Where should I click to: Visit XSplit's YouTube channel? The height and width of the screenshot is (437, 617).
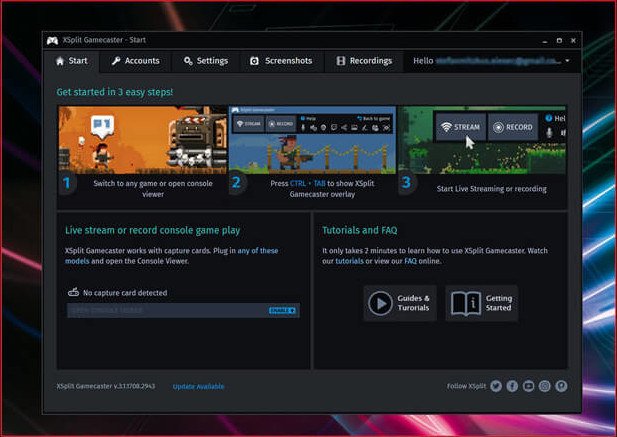coord(529,386)
